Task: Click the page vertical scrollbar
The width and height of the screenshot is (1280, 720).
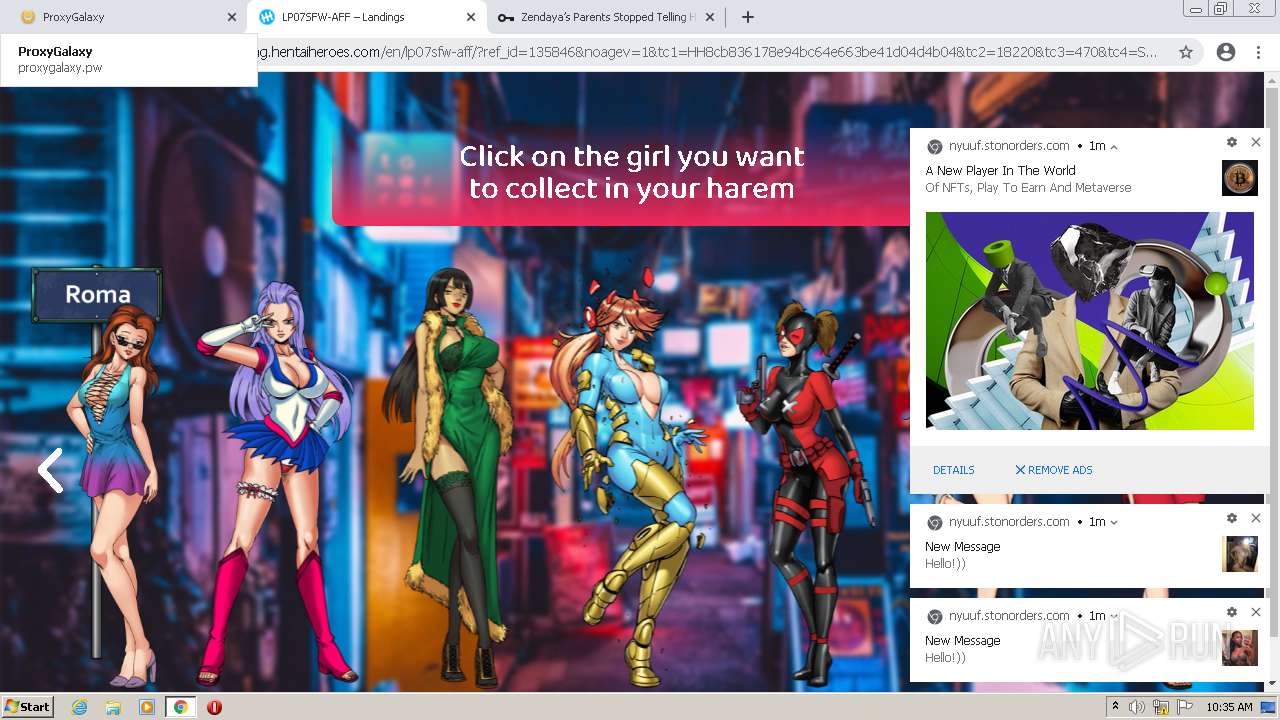Action: [1272, 360]
